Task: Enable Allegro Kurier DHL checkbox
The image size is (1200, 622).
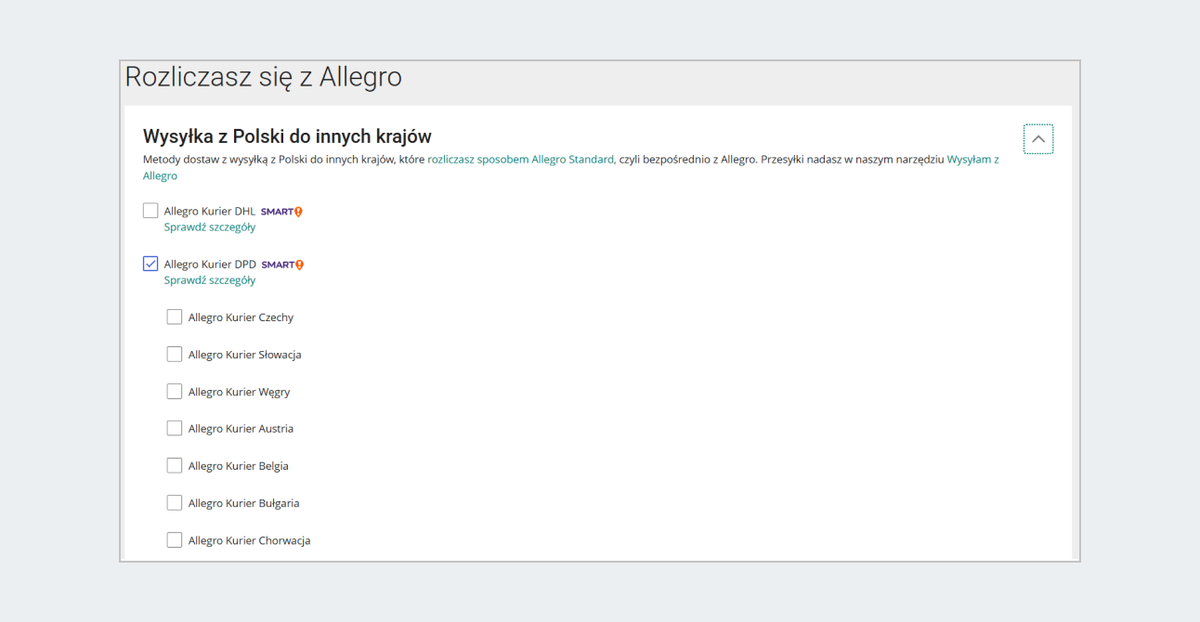Action: click(151, 210)
